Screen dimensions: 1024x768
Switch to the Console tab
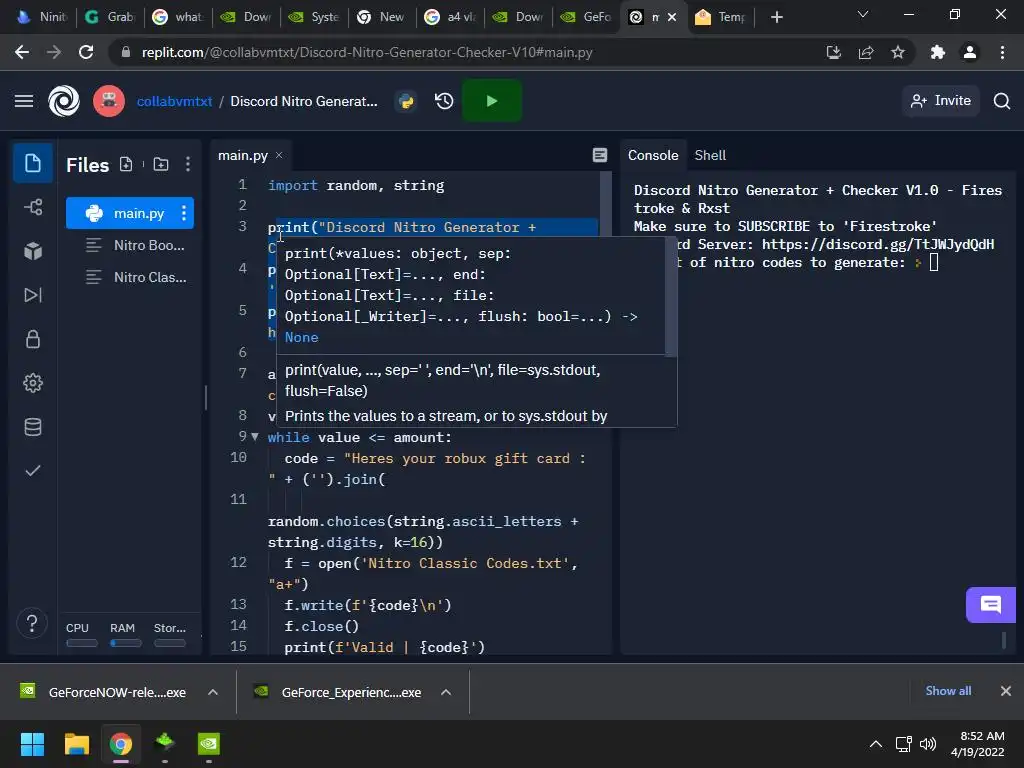point(653,155)
